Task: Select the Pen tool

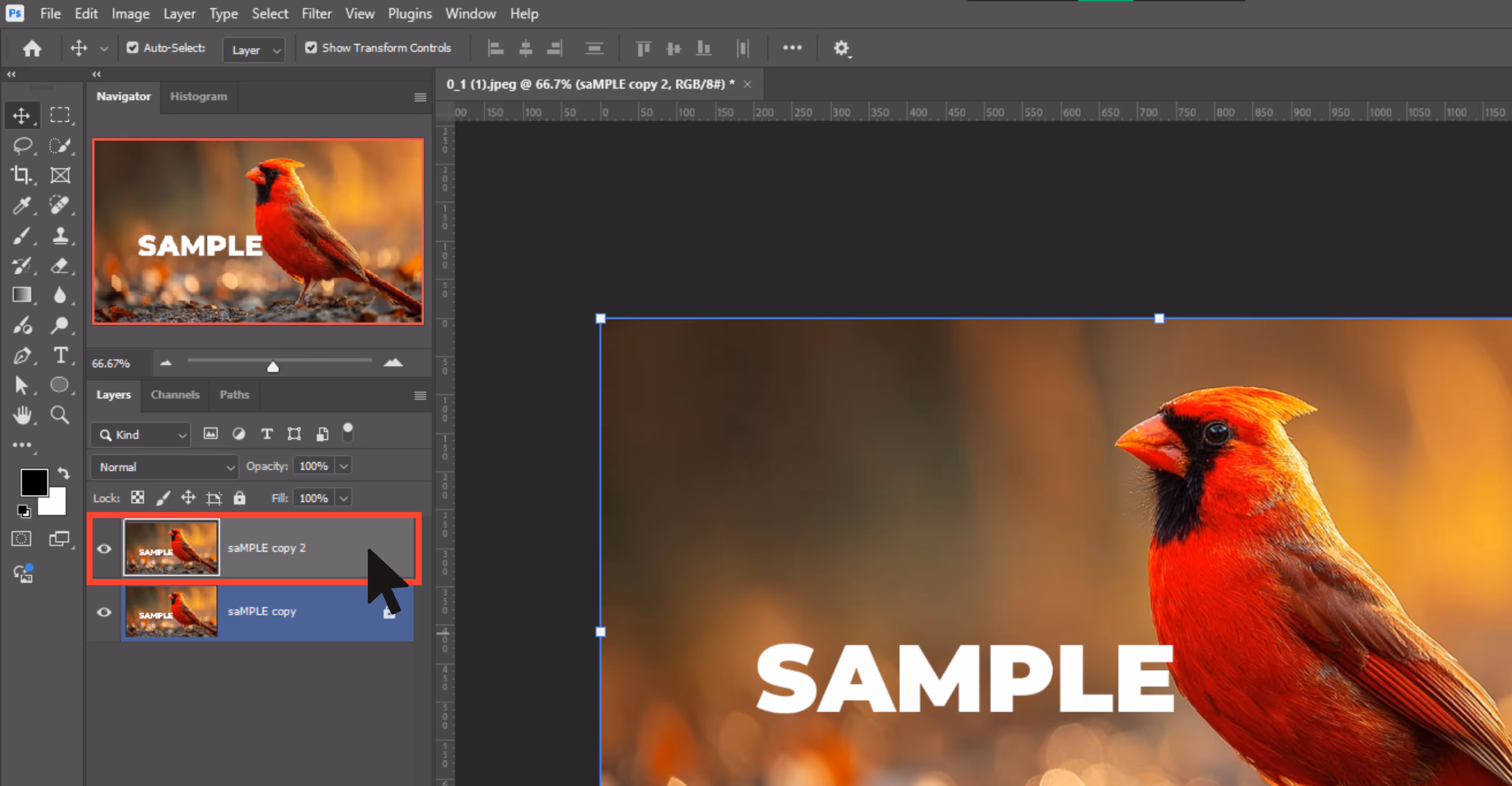Action: (x=22, y=356)
